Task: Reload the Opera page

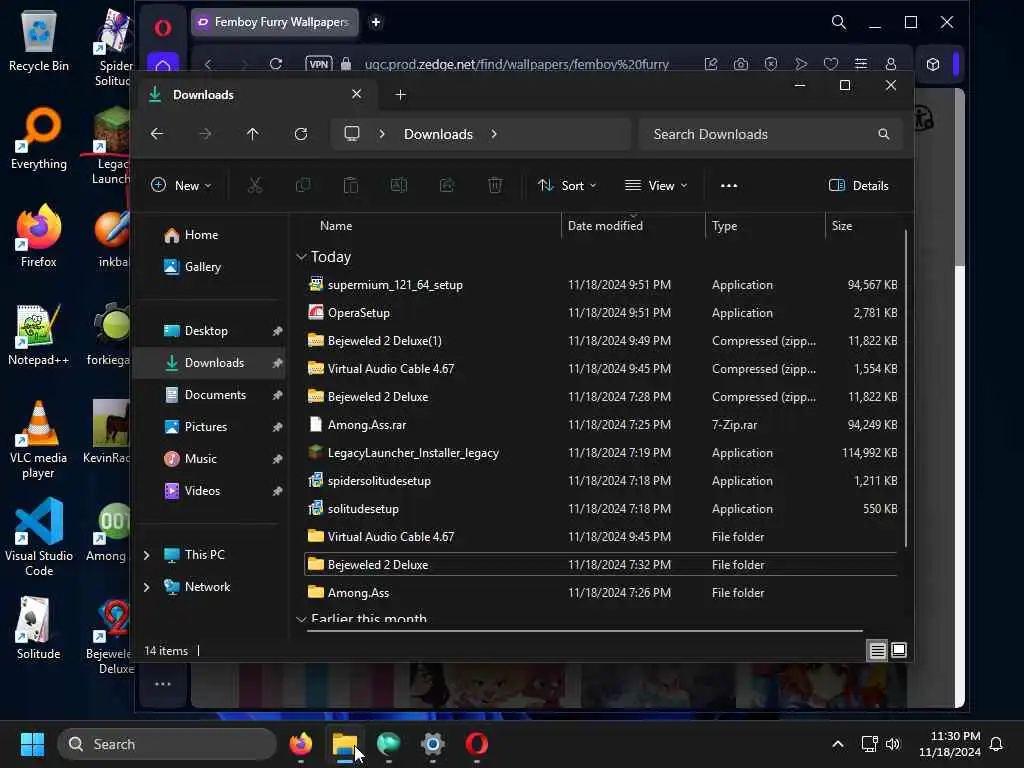Action: point(276,64)
